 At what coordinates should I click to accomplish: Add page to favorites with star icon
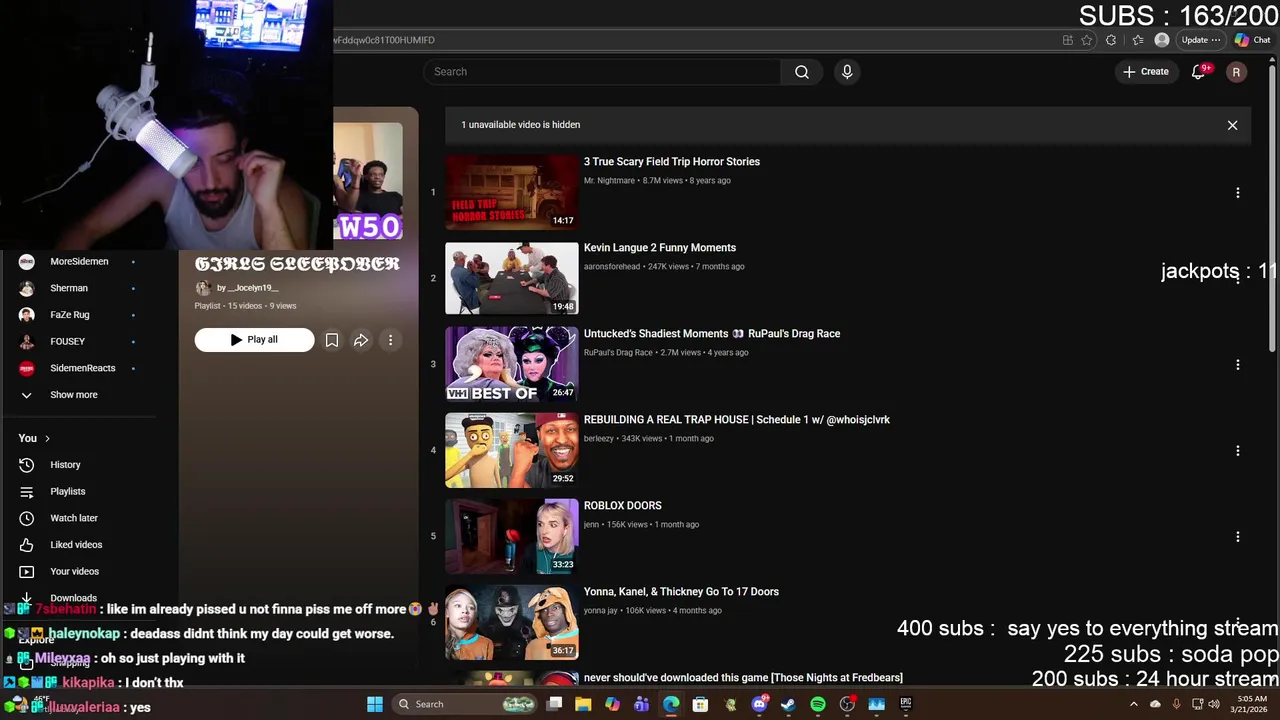(x=1087, y=40)
